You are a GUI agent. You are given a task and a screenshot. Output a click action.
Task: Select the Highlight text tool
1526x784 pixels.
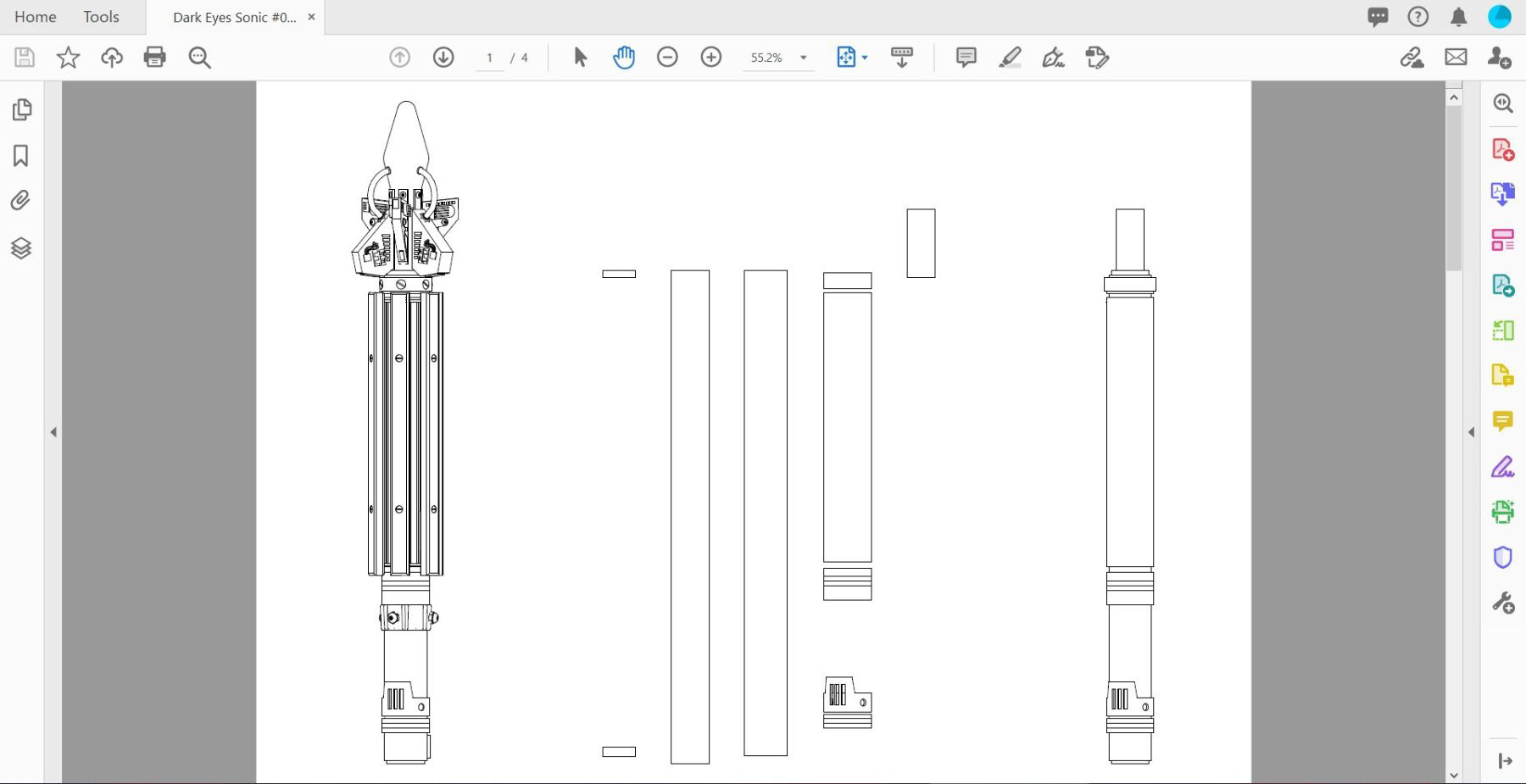[1010, 58]
